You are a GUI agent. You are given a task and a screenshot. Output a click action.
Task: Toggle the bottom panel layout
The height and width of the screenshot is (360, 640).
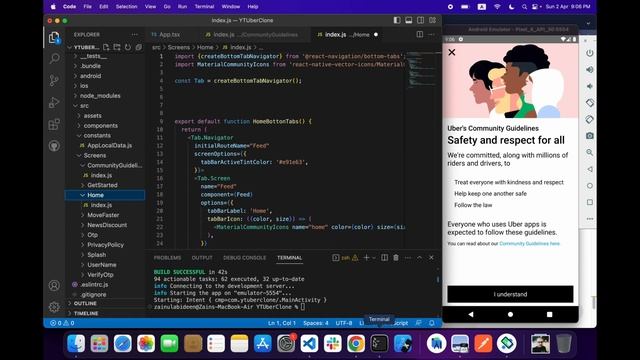(x=409, y=20)
